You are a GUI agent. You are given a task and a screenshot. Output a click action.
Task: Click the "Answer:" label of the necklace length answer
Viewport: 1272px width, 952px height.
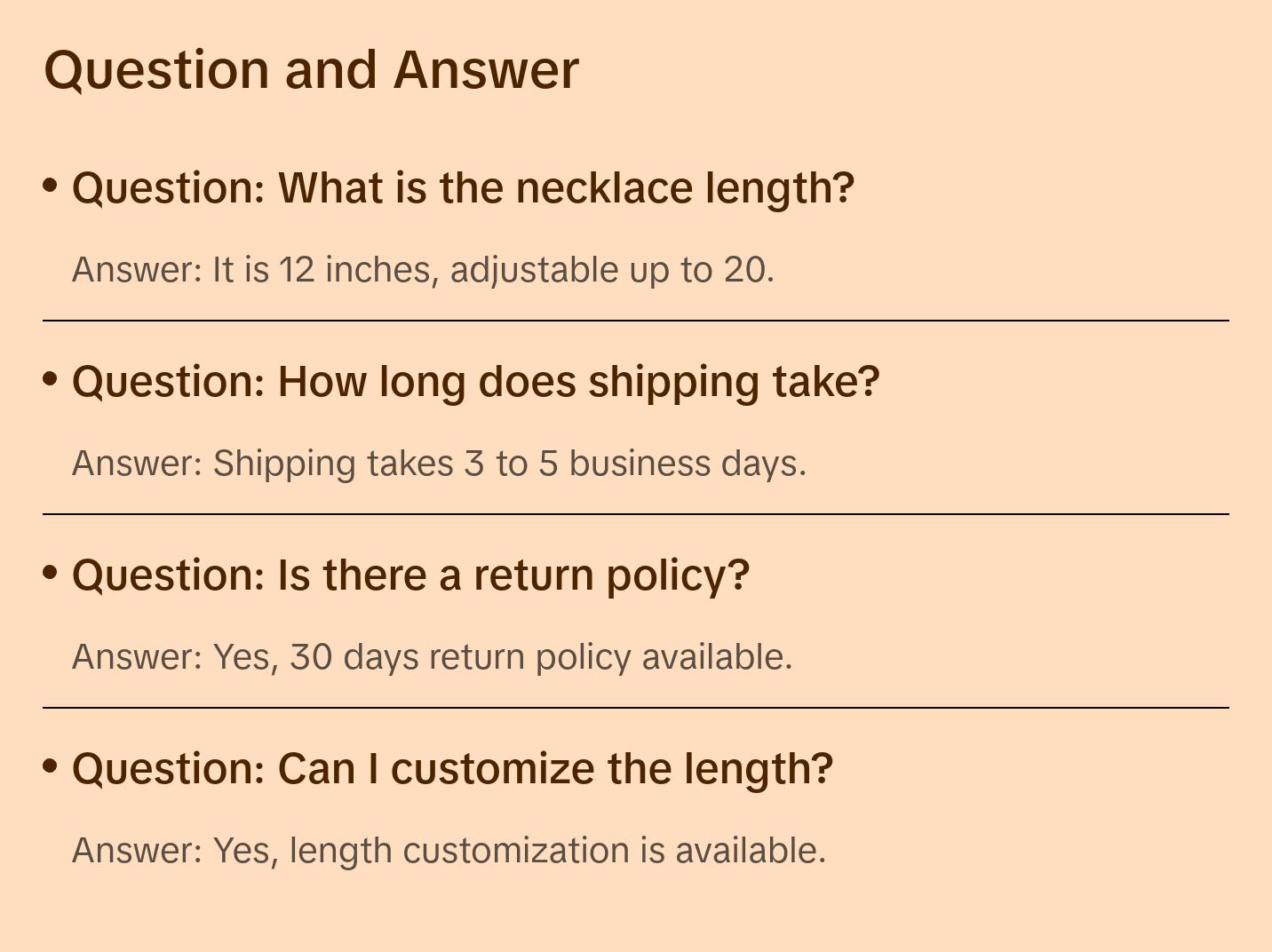[138, 270]
